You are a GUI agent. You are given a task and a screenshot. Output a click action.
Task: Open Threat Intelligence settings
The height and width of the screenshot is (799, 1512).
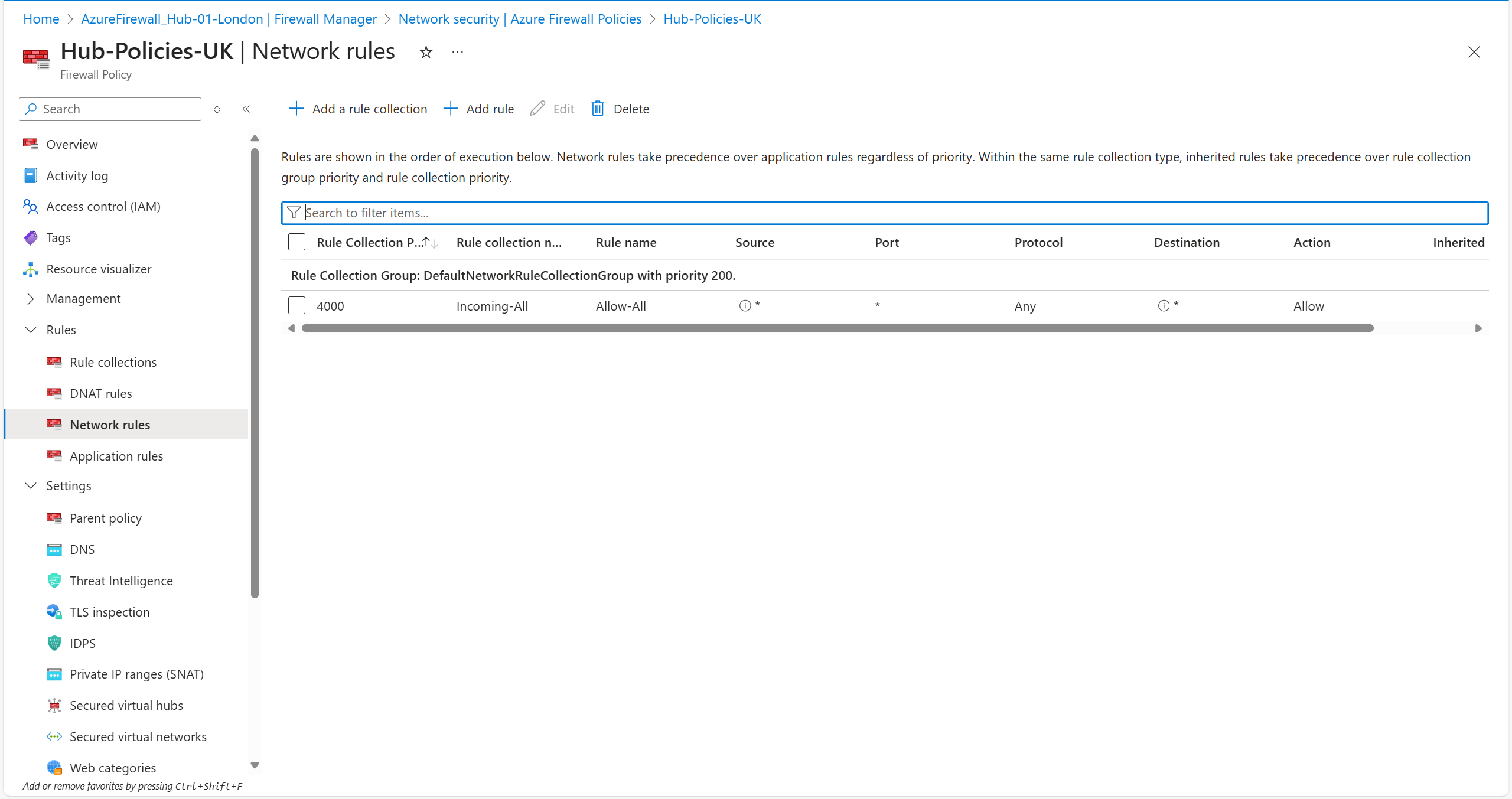point(121,581)
